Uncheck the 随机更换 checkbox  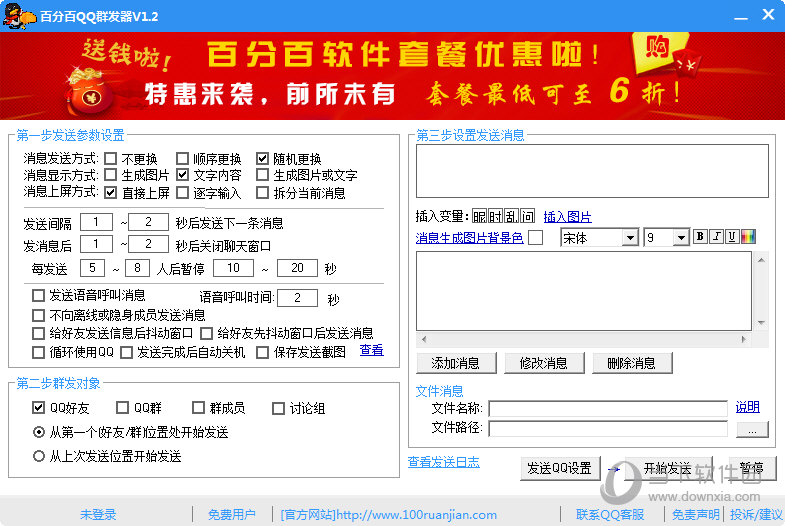point(262,159)
